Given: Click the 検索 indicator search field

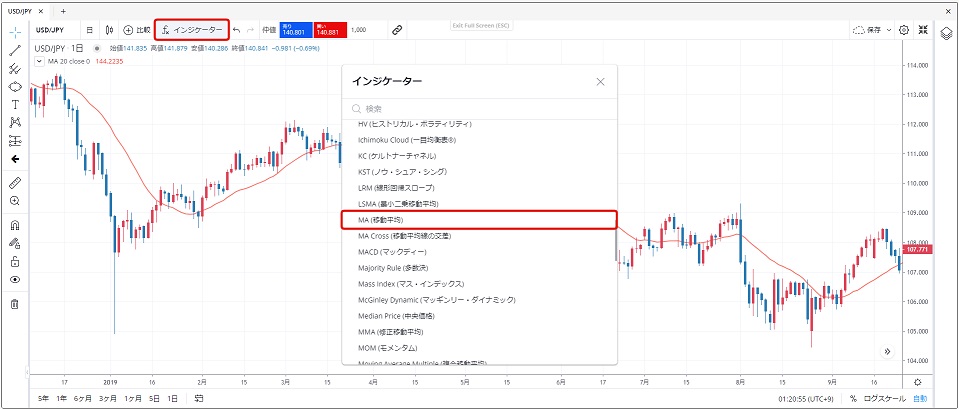Looking at the screenshot, I should [x=479, y=109].
